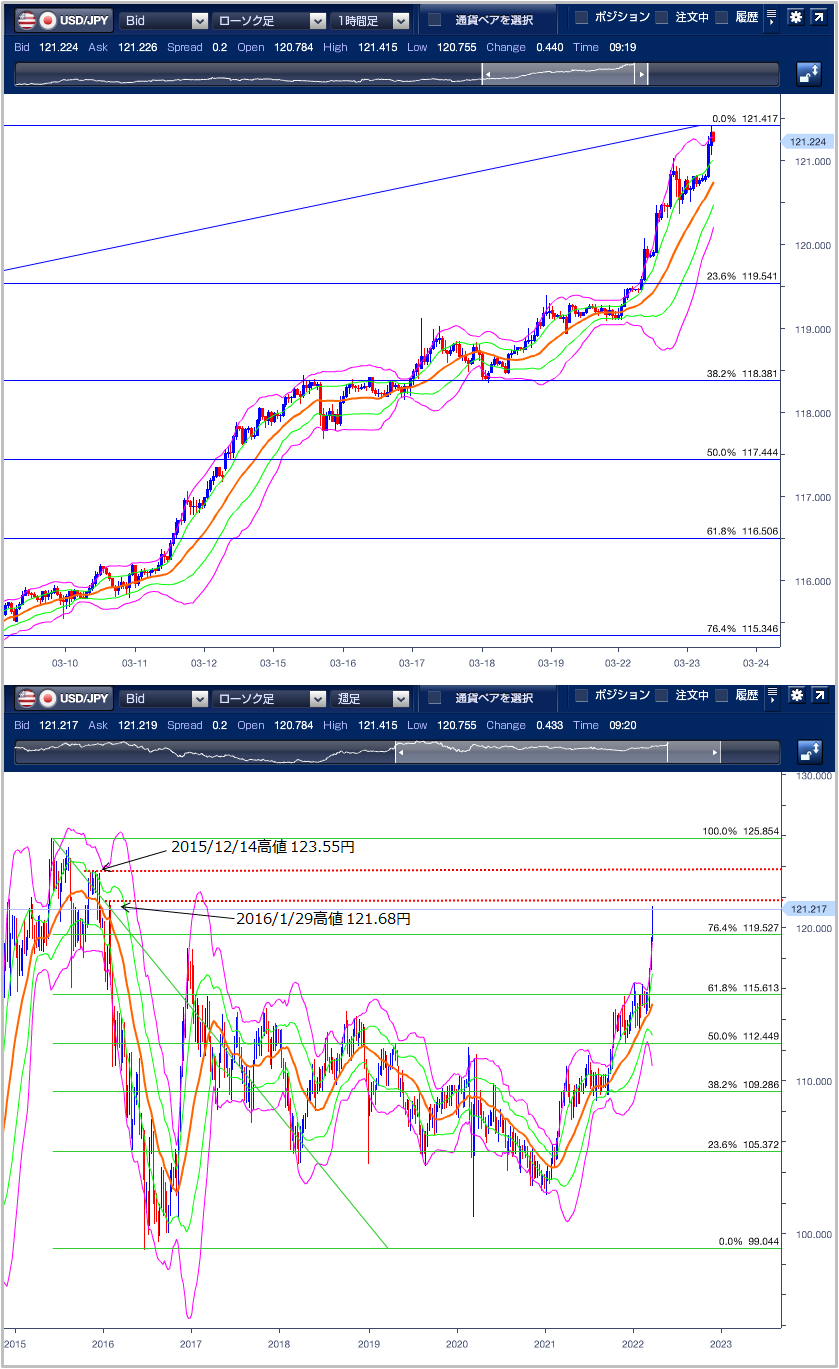Click right handle of hourly range slider

[643, 75]
